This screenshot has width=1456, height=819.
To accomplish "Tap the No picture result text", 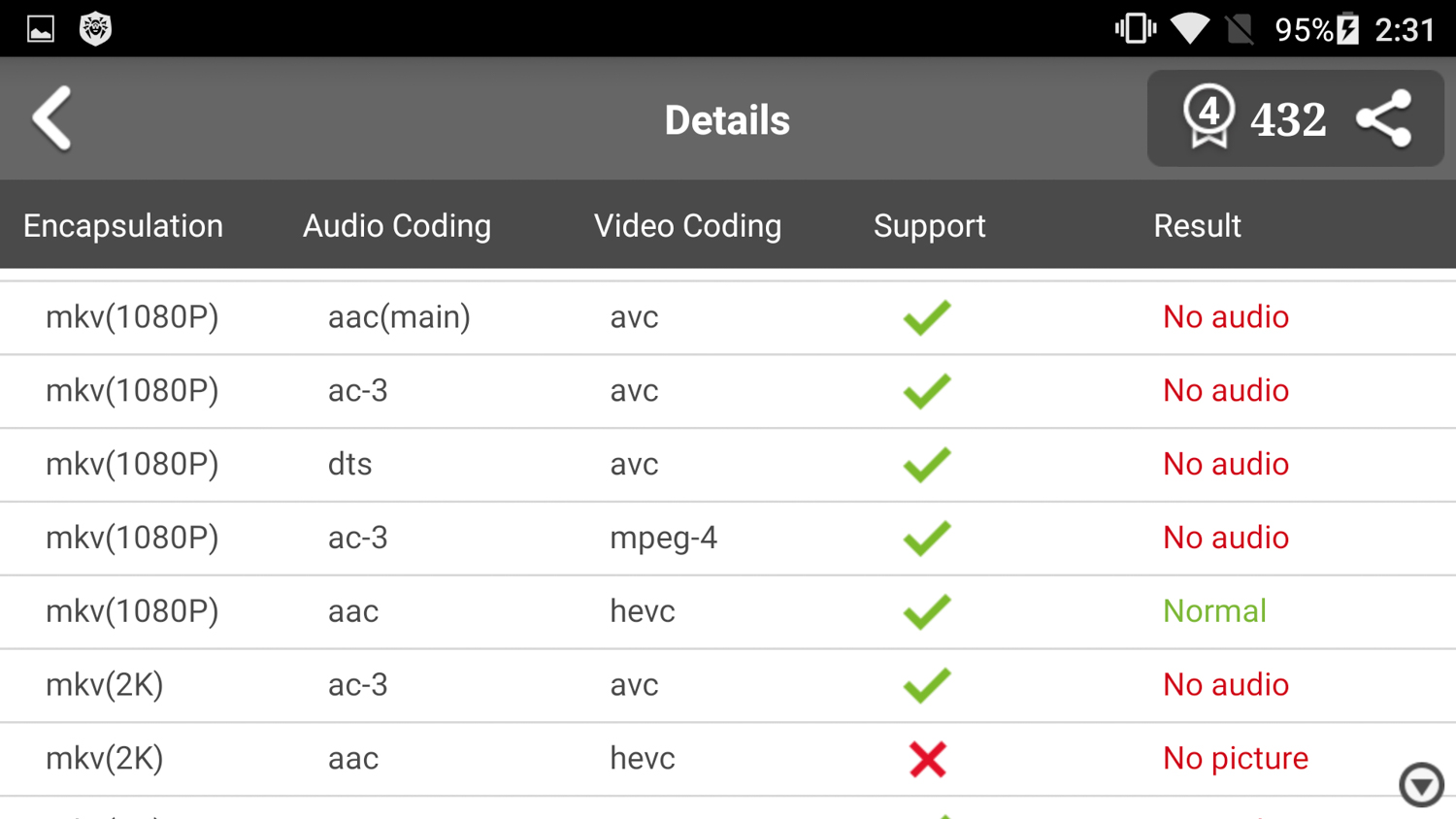I will pyautogui.click(x=1235, y=759).
